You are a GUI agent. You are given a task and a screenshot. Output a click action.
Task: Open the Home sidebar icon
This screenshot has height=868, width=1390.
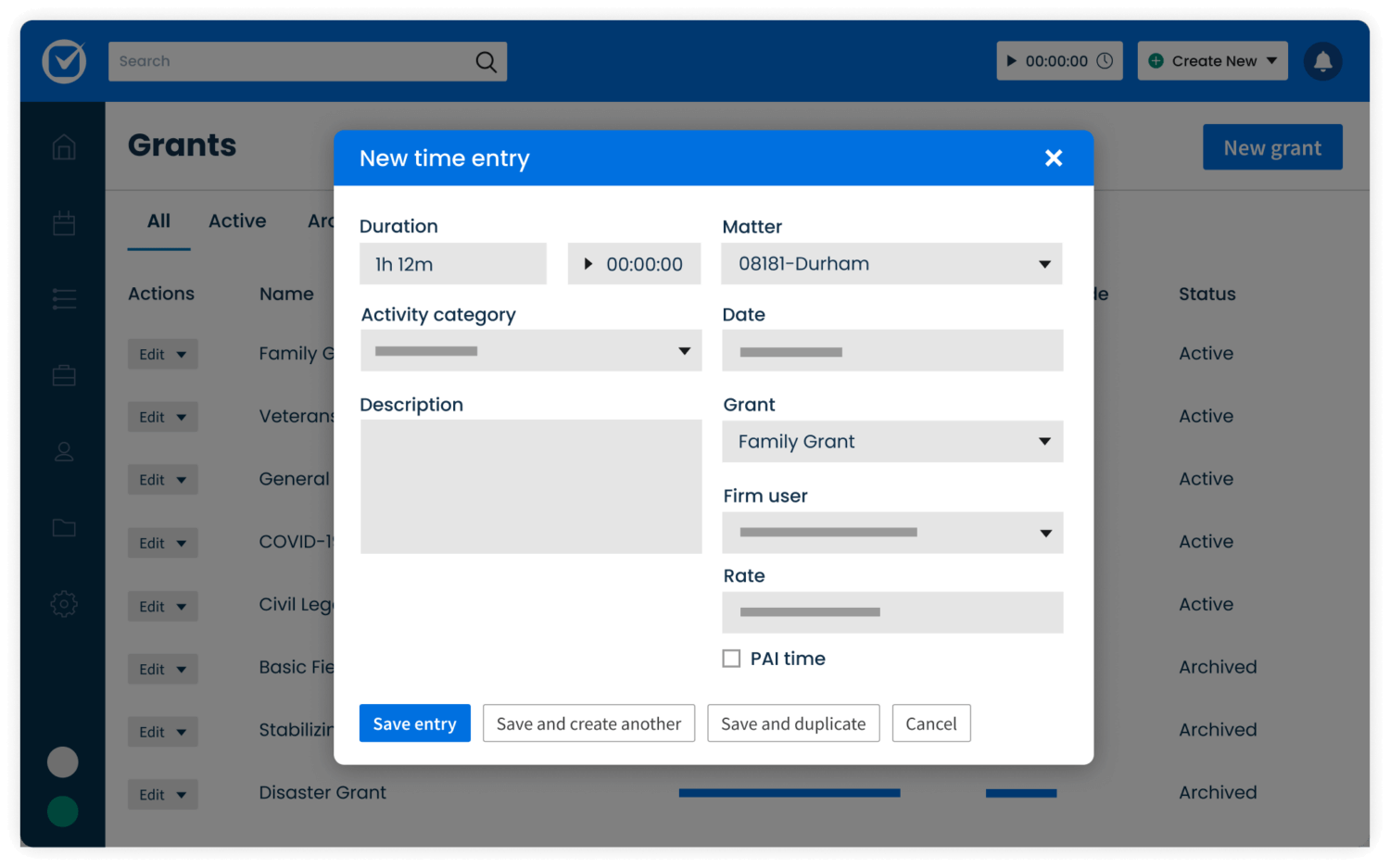pos(63,146)
